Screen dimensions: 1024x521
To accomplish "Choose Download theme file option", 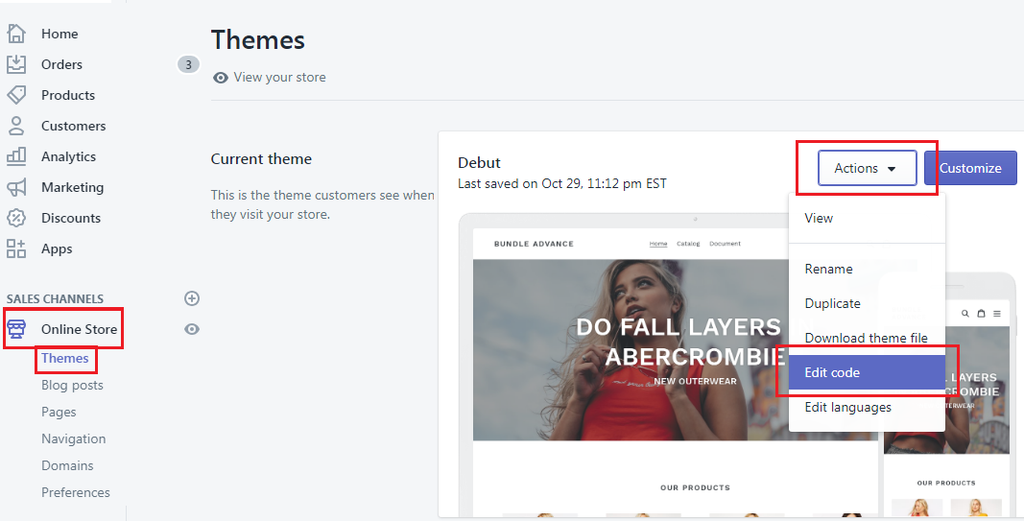I will click(x=867, y=338).
